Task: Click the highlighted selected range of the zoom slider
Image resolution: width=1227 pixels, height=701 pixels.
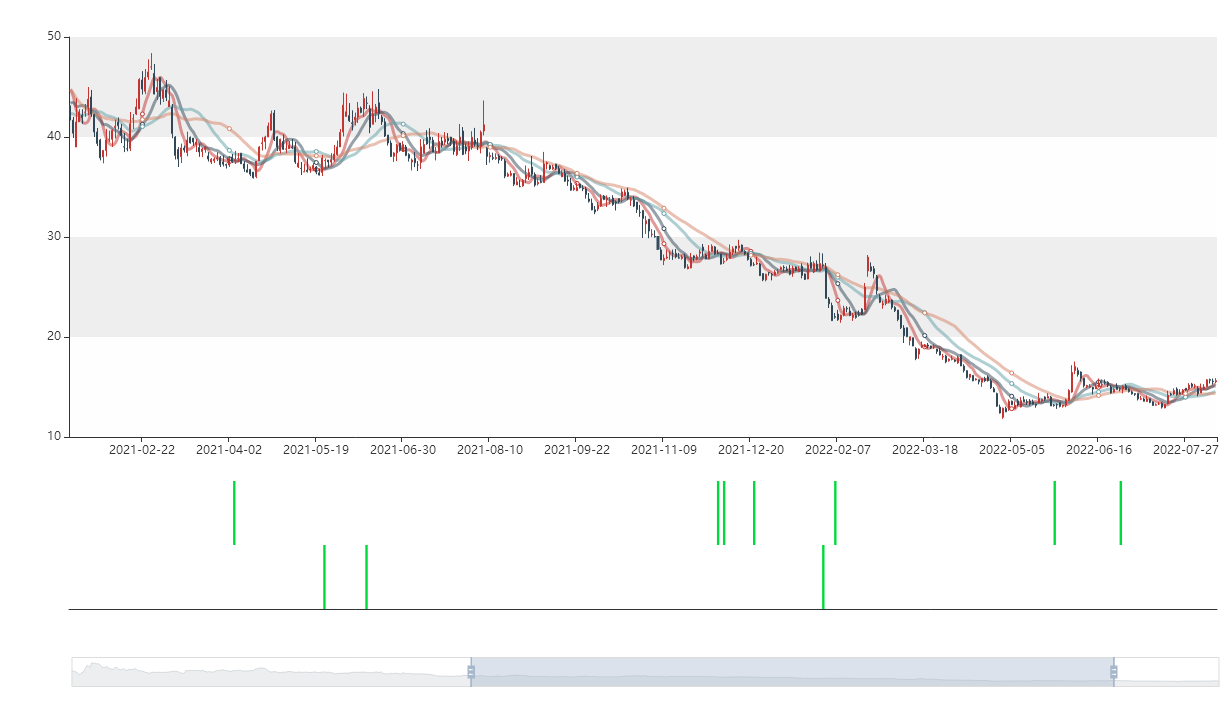Action: 792,672
